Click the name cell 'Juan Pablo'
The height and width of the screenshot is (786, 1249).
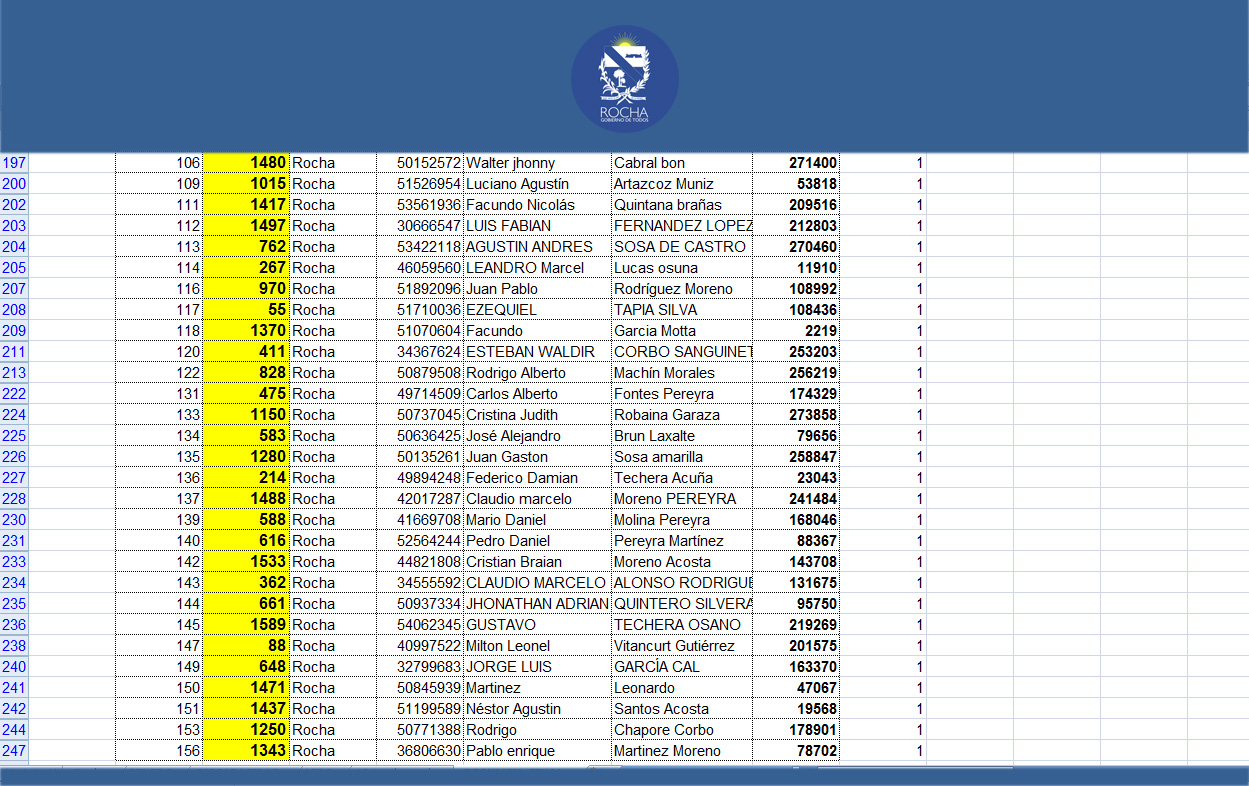538,289
